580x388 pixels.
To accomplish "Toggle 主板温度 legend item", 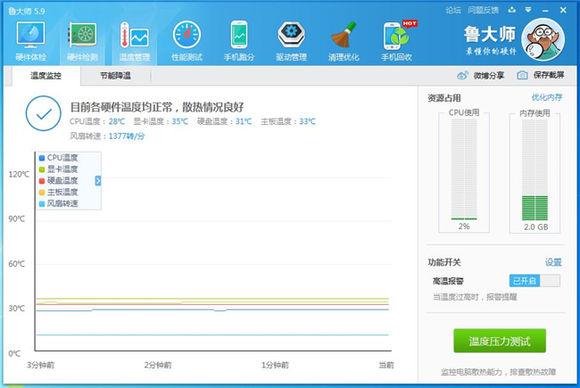I will click(x=58, y=192).
